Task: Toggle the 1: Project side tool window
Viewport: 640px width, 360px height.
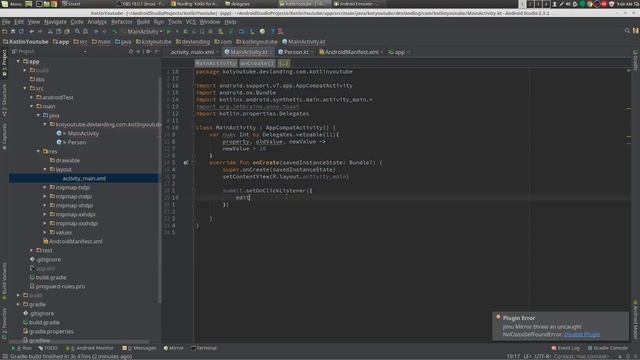Action: (4, 64)
